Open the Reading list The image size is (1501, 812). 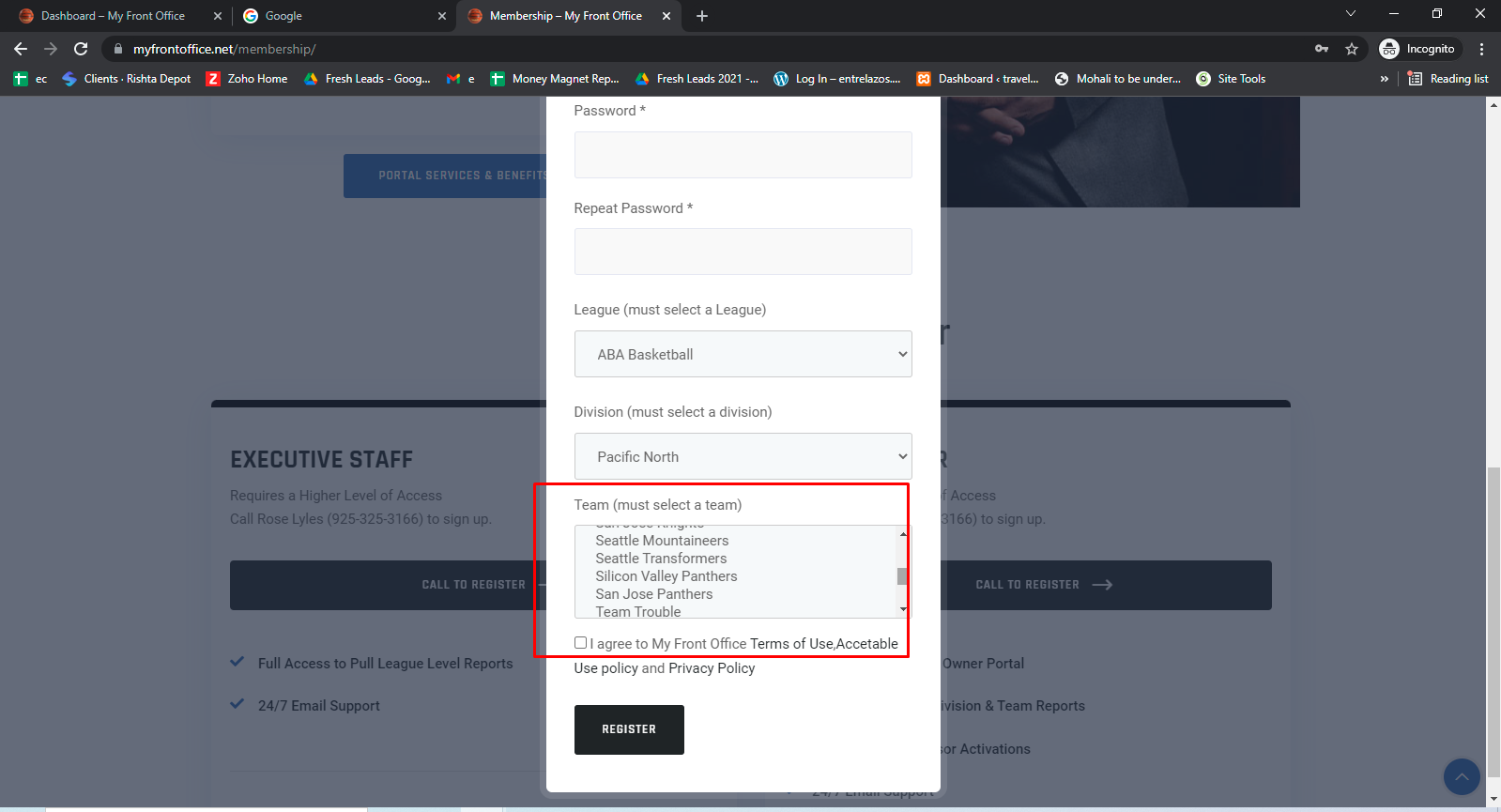tap(1448, 79)
